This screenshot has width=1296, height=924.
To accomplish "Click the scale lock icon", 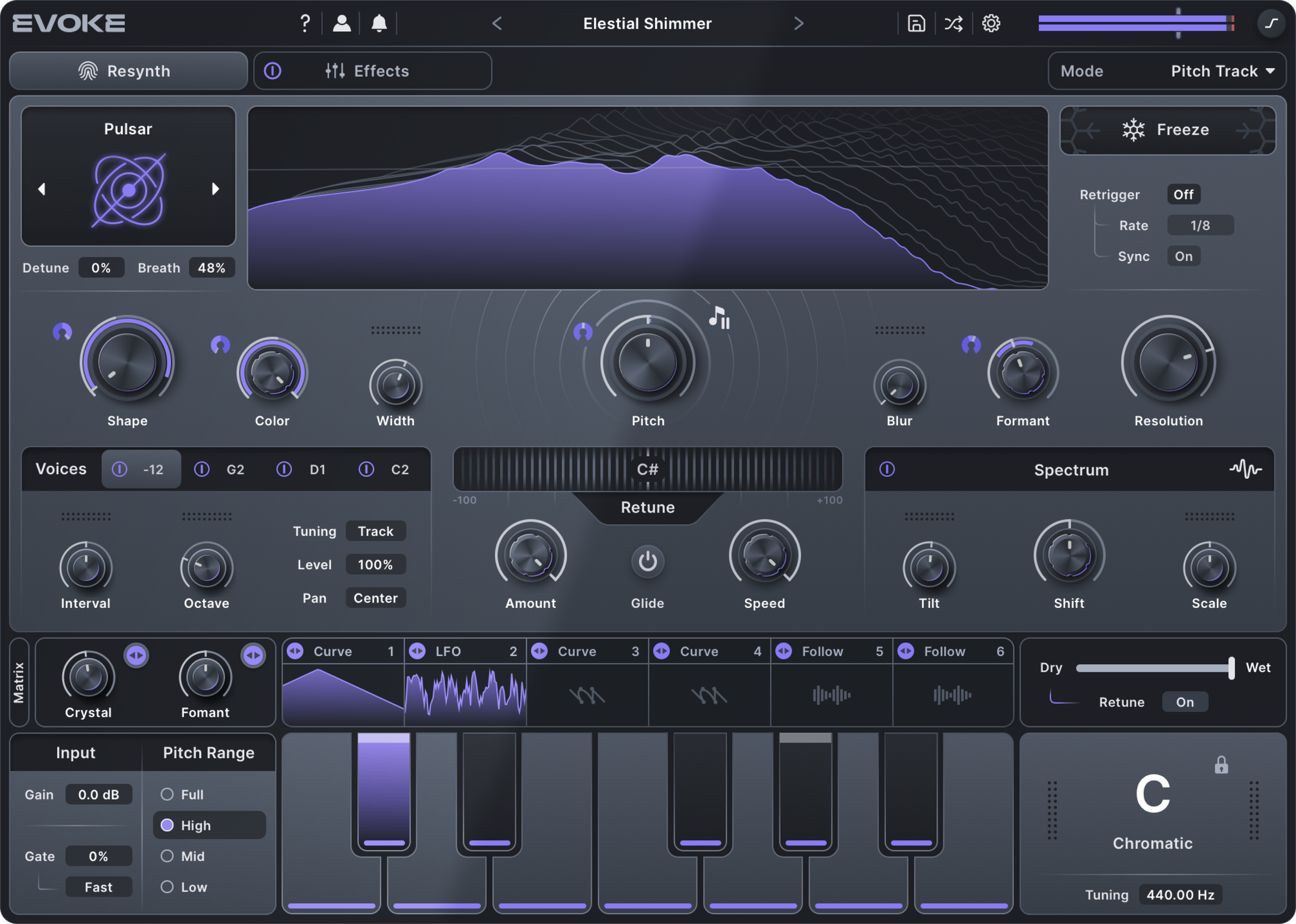I will click(x=1221, y=765).
